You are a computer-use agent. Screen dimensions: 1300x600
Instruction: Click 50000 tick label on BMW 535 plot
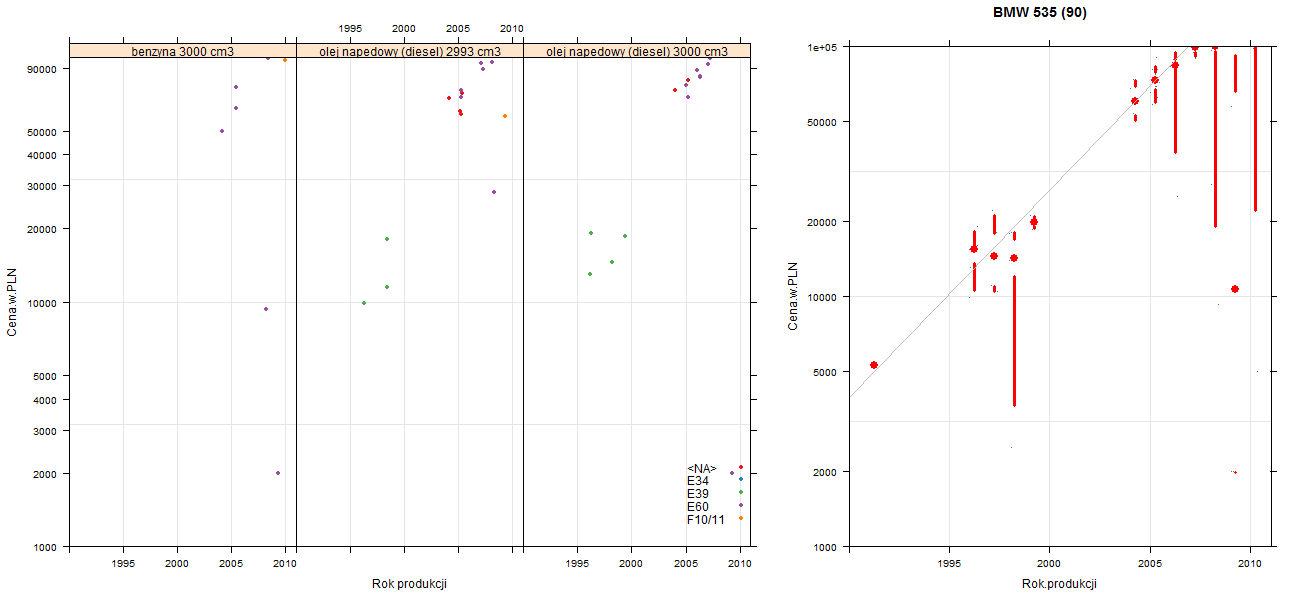click(x=822, y=122)
